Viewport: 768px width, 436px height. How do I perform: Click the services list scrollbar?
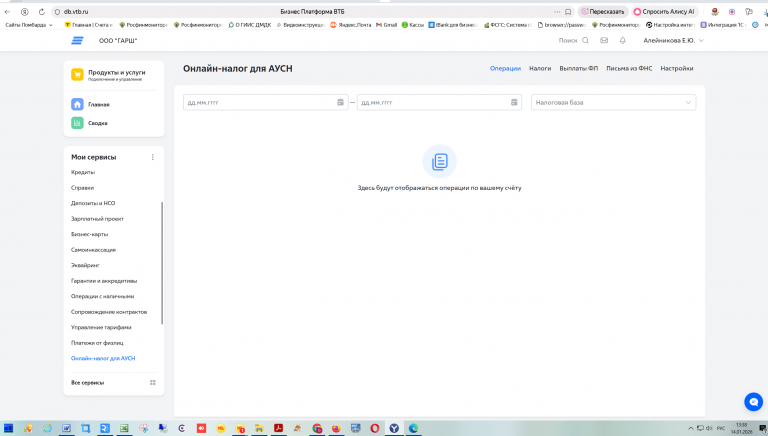[x=162, y=263]
